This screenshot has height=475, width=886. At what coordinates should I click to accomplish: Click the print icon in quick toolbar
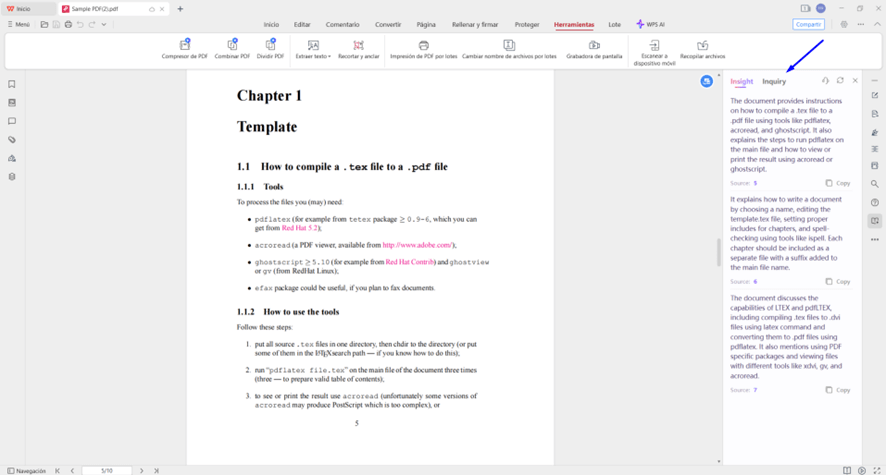click(68, 24)
